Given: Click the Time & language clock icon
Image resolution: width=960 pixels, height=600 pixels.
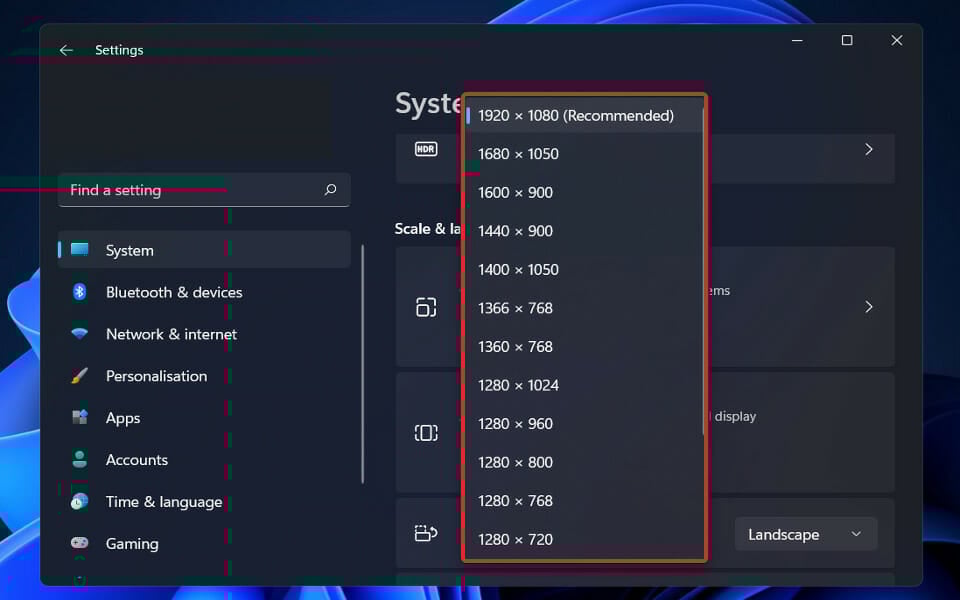Looking at the screenshot, I should click(80, 501).
